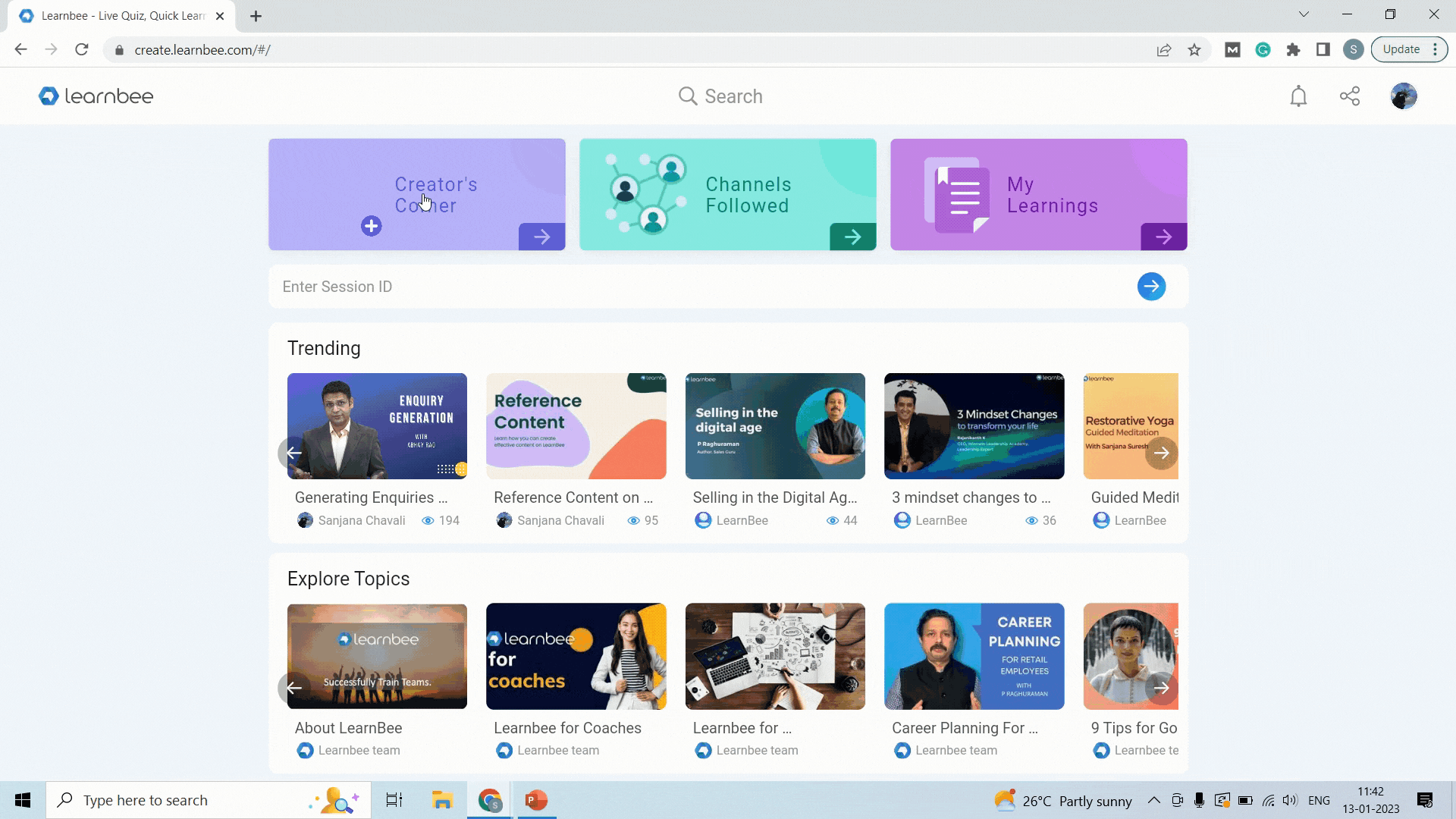Viewport: 1456px width, 819px height.
Task: Open PowerPoint from the taskbar
Action: point(536,800)
